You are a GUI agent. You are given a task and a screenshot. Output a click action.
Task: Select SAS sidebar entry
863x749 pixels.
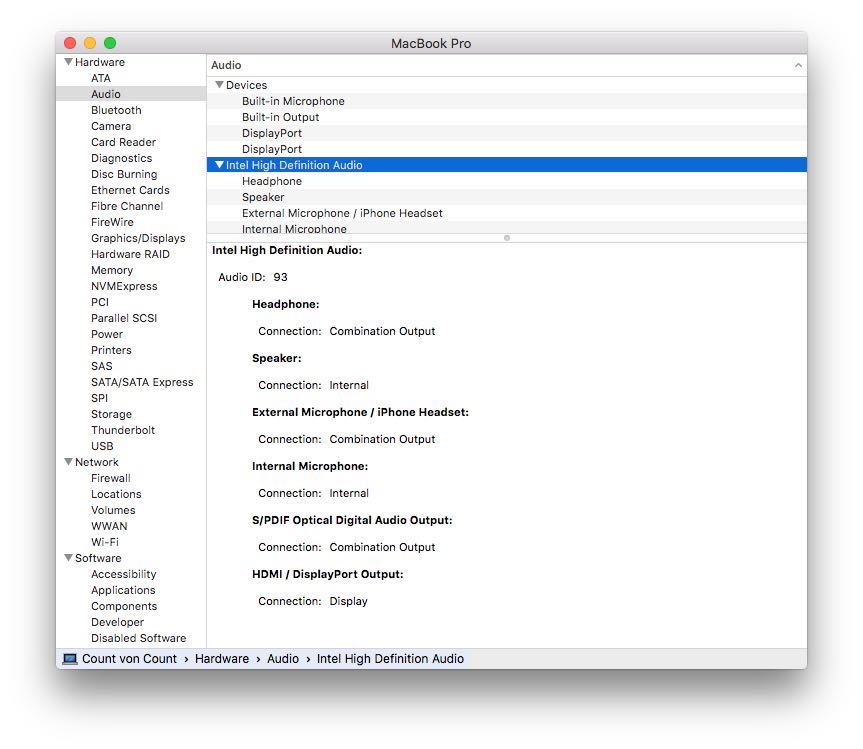tap(101, 365)
